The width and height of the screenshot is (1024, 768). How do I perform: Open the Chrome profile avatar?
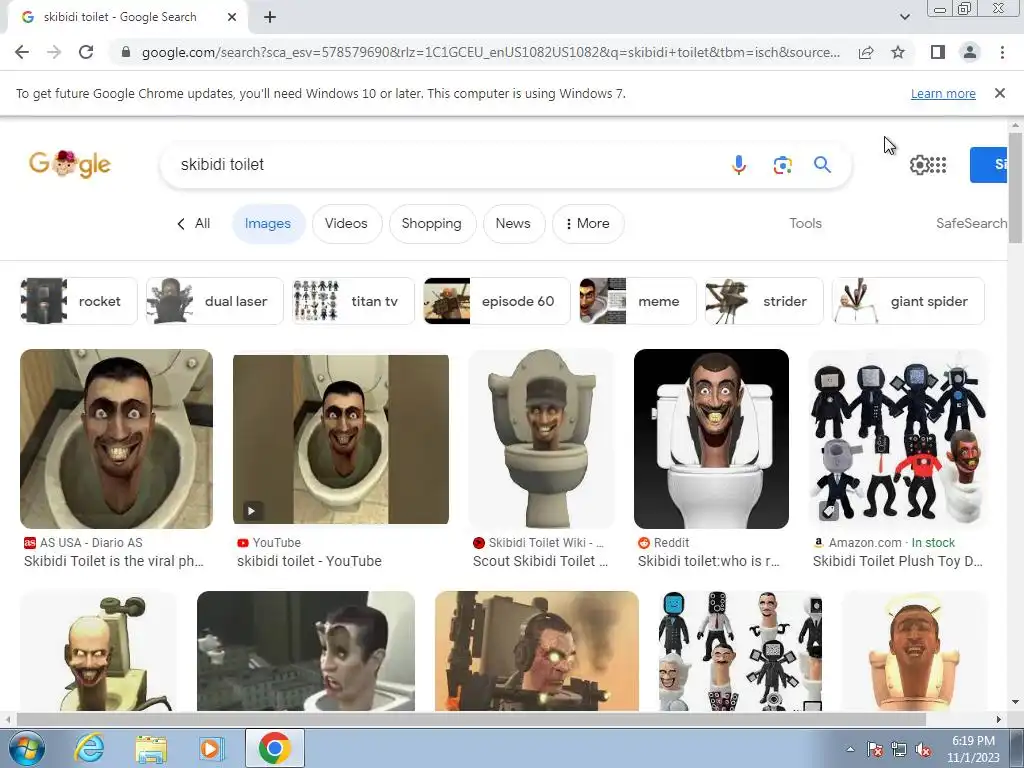coord(970,52)
